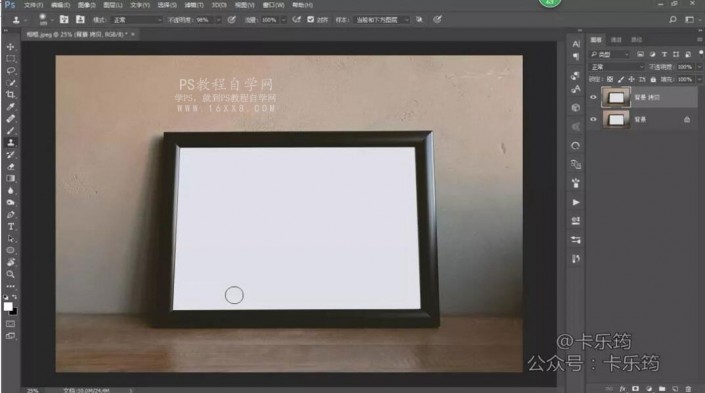Click the search icon in options bar
This screenshot has height=393, width=705.
[x=673, y=19]
